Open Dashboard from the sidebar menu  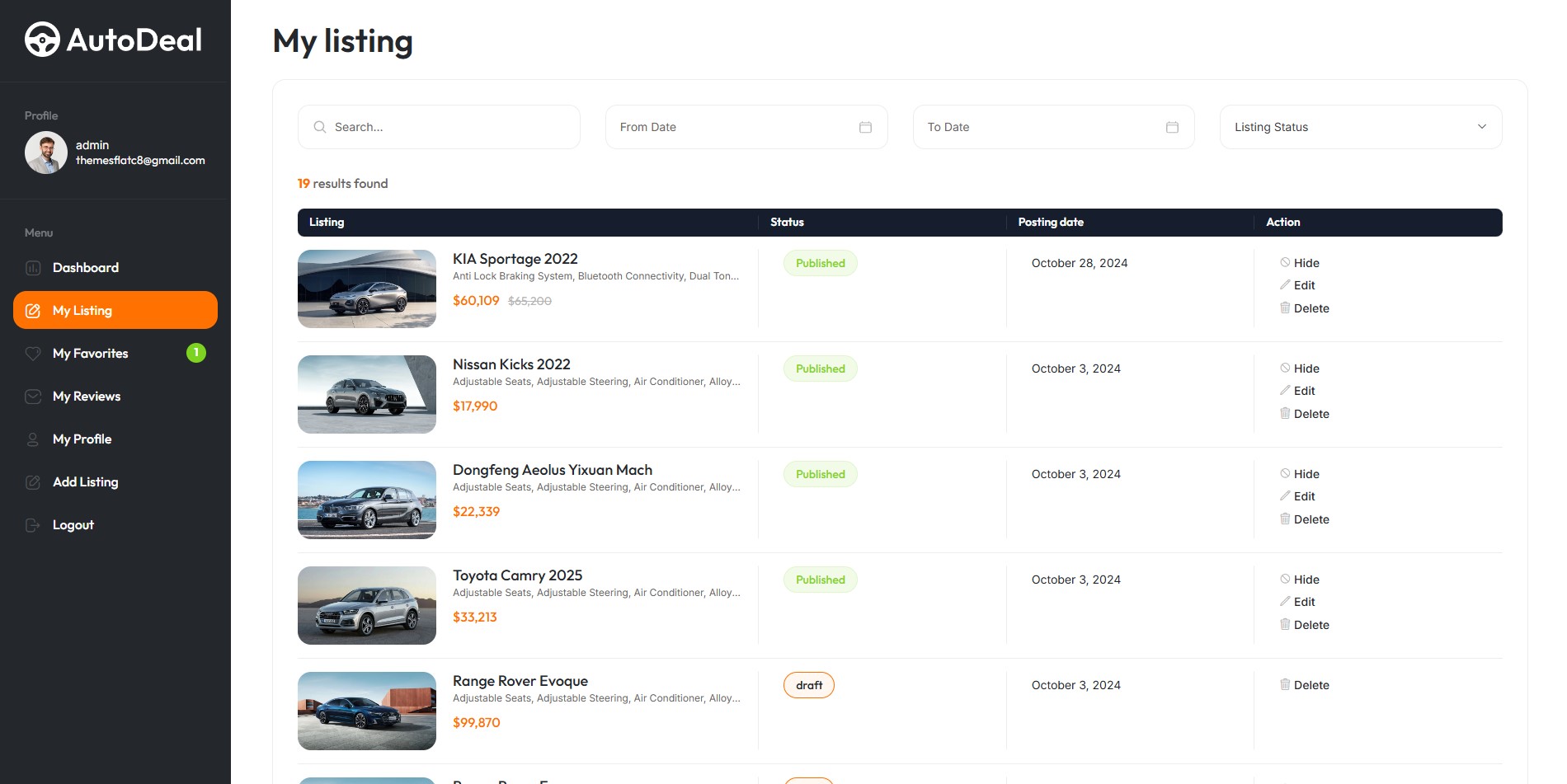pyautogui.click(x=115, y=268)
